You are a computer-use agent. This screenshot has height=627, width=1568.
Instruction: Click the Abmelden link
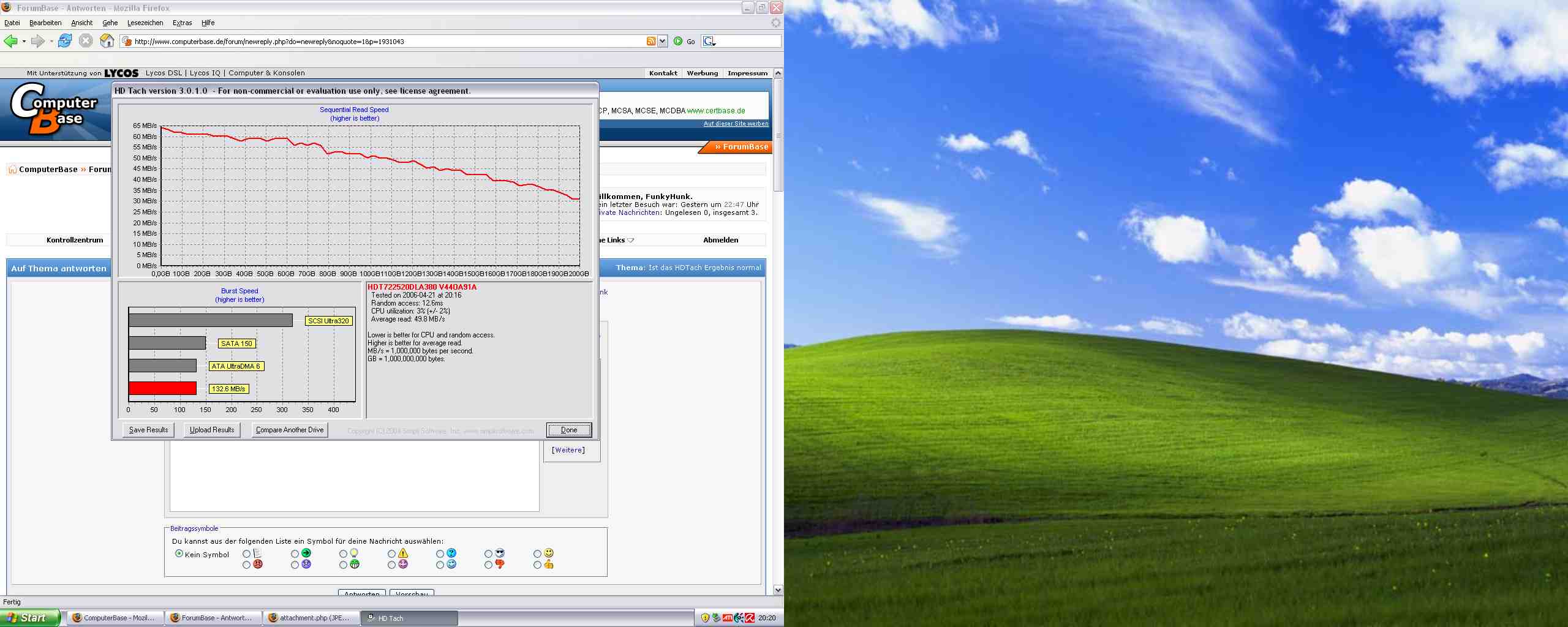click(720, 240)
